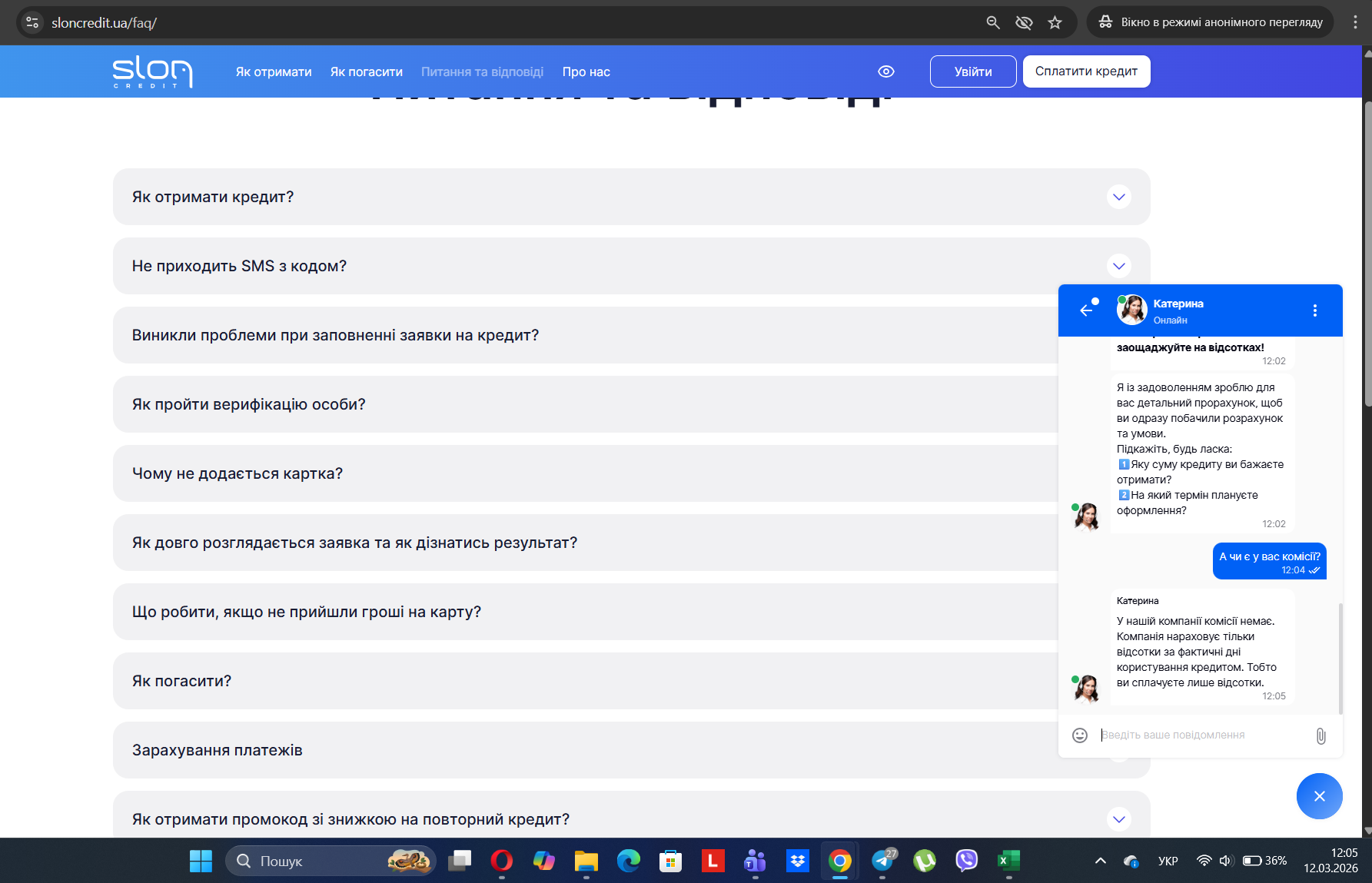Expand chevron for Не приходить SMS з кодом?
Image resolution: width=1372 pixels, height=883 pixels.
pos(1119,266)
